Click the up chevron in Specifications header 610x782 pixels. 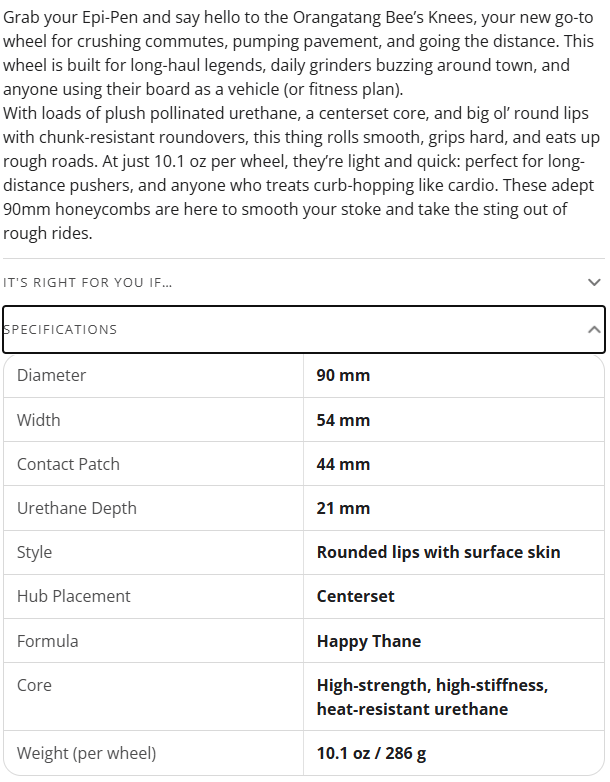click(594, 330)
